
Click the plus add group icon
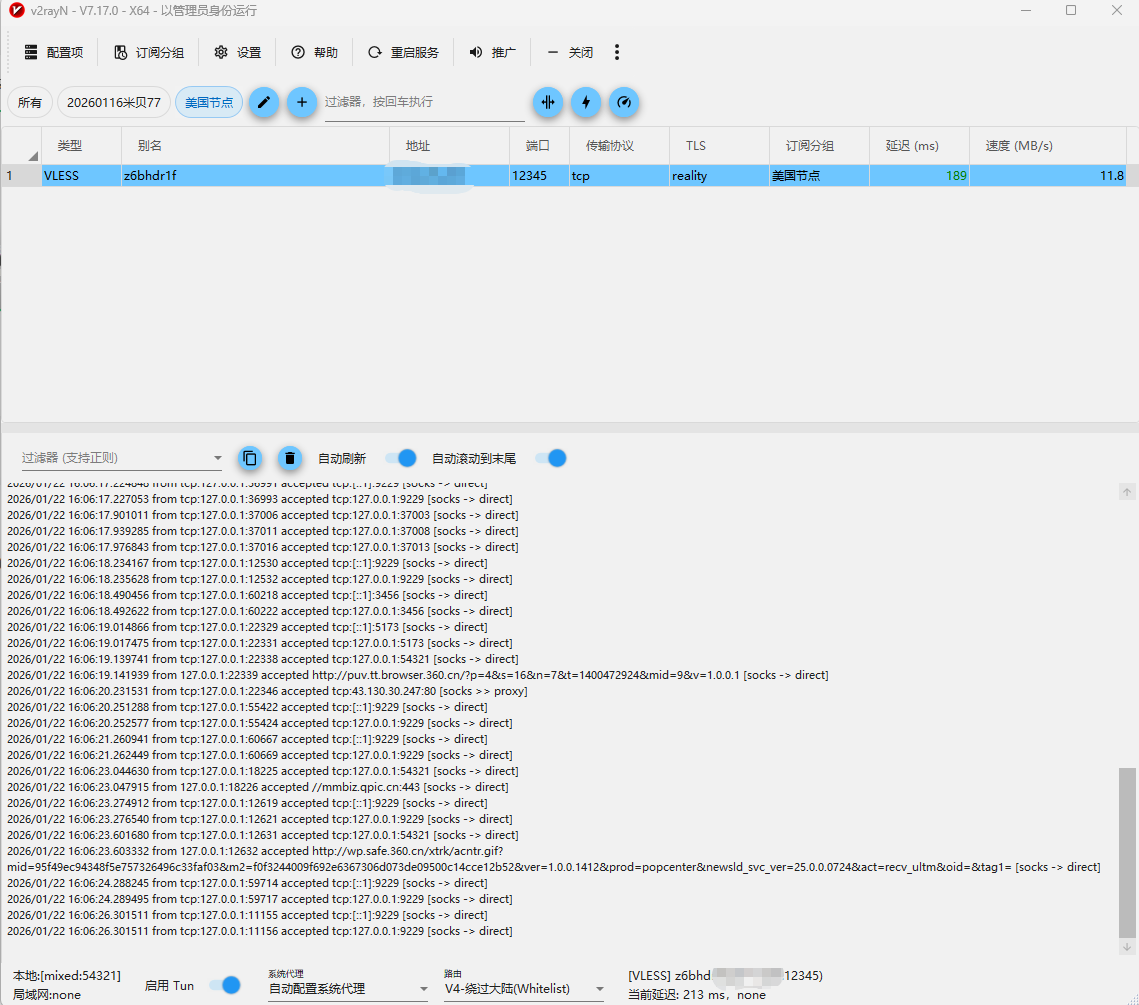point(302,102)
